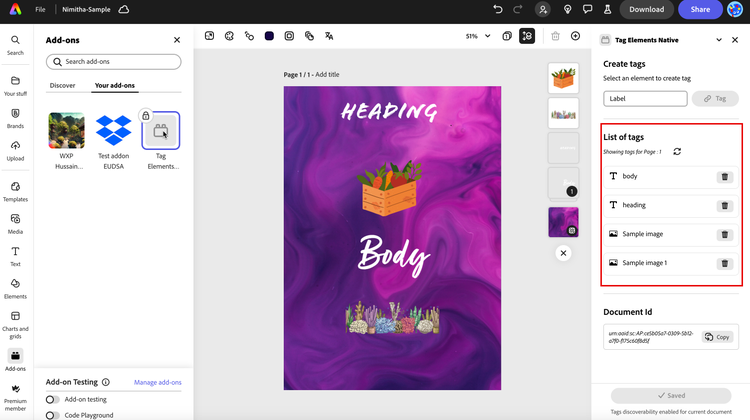Open the layering toolbar icon
This screenshot has height=420, width=750.
pos(309,36)
